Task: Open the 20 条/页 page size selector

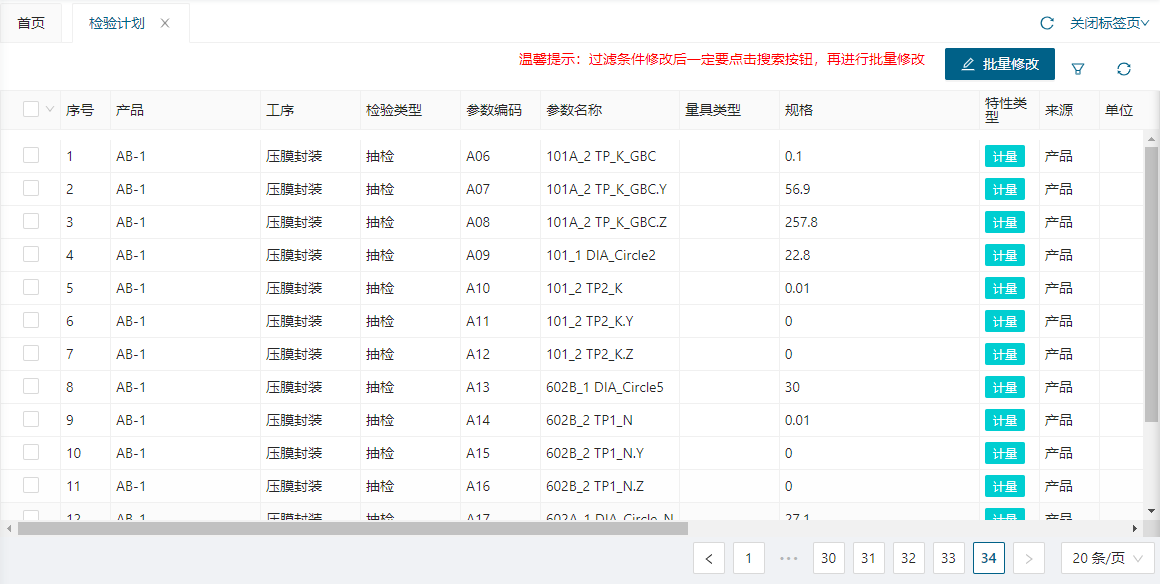Action: [x=1107, y=558]
